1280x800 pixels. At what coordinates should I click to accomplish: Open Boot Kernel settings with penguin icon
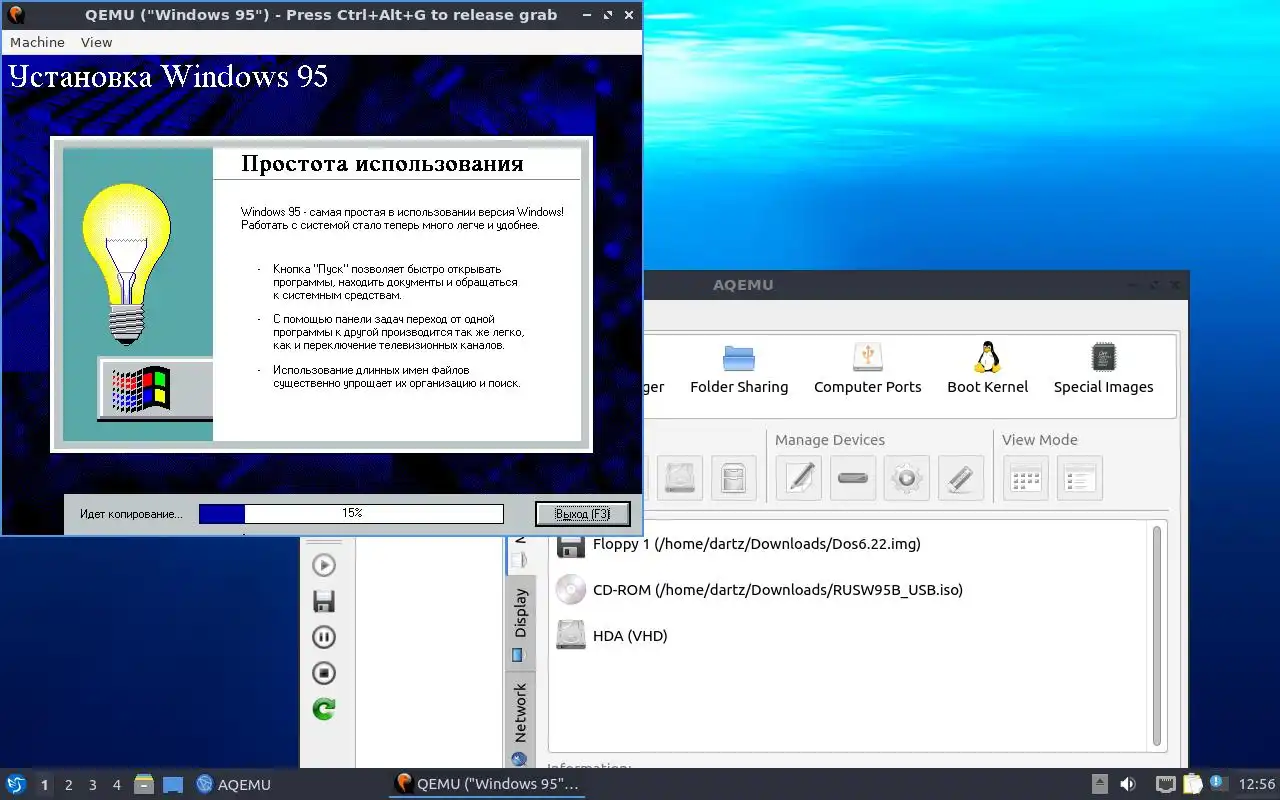pos(987,369)
